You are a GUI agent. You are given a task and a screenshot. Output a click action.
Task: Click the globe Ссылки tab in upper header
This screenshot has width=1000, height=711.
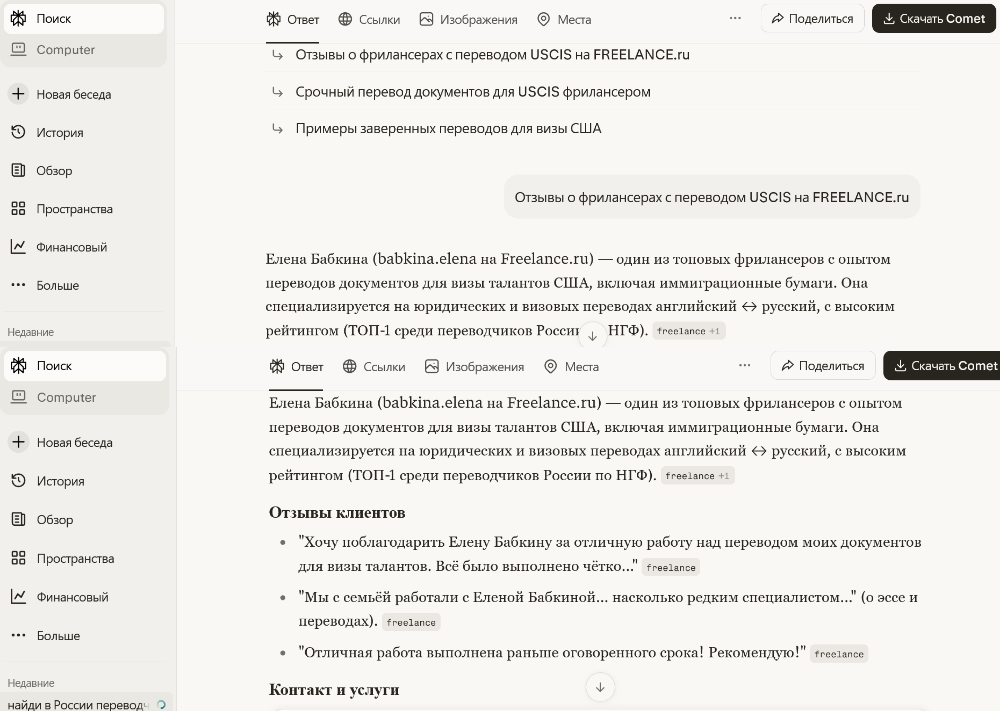click(x=369, y=19)
